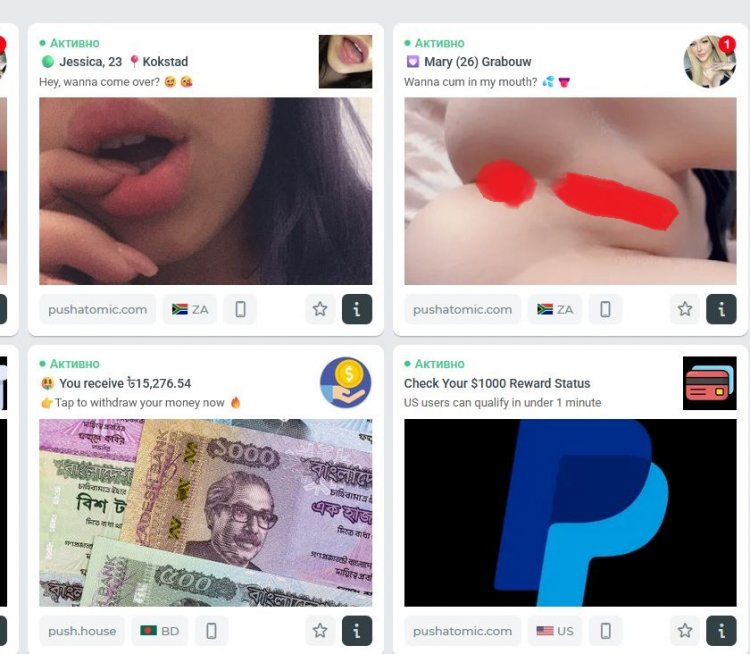
Task: Click mobile device icon on the US reward ad
Action: [606, 631]
